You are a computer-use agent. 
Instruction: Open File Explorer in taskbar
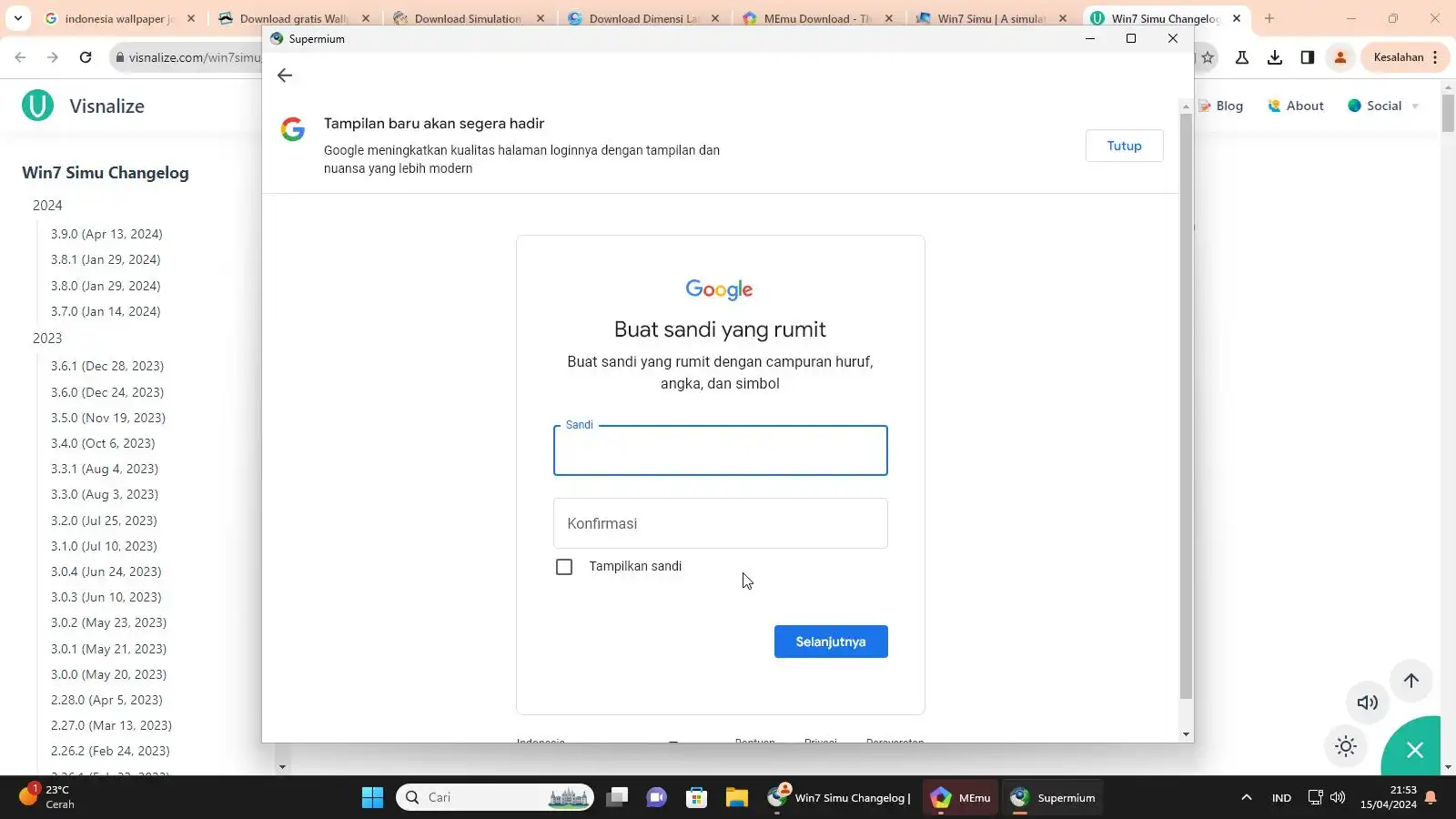point(736,798)
